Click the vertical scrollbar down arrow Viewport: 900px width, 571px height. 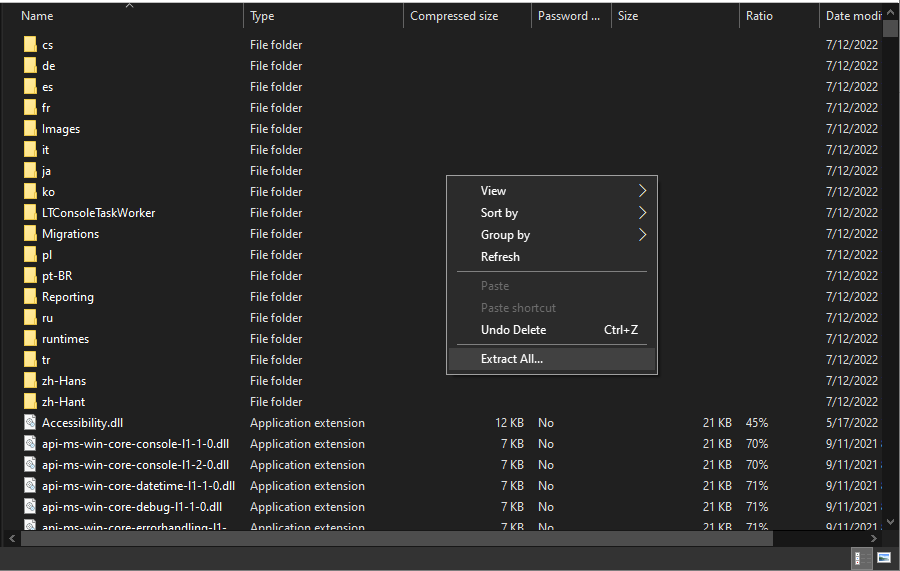tap(891, 522)
